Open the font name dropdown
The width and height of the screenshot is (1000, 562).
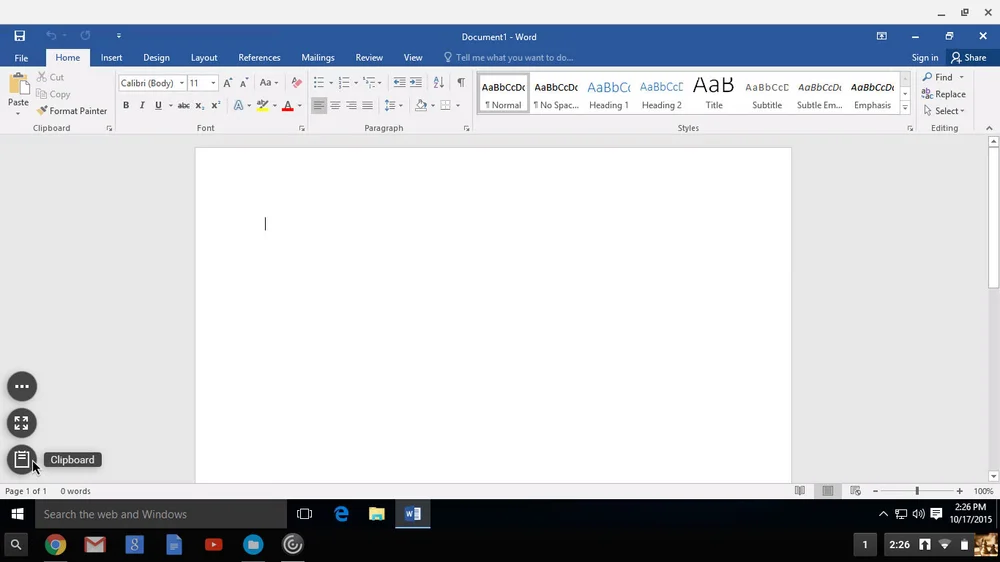182,83
